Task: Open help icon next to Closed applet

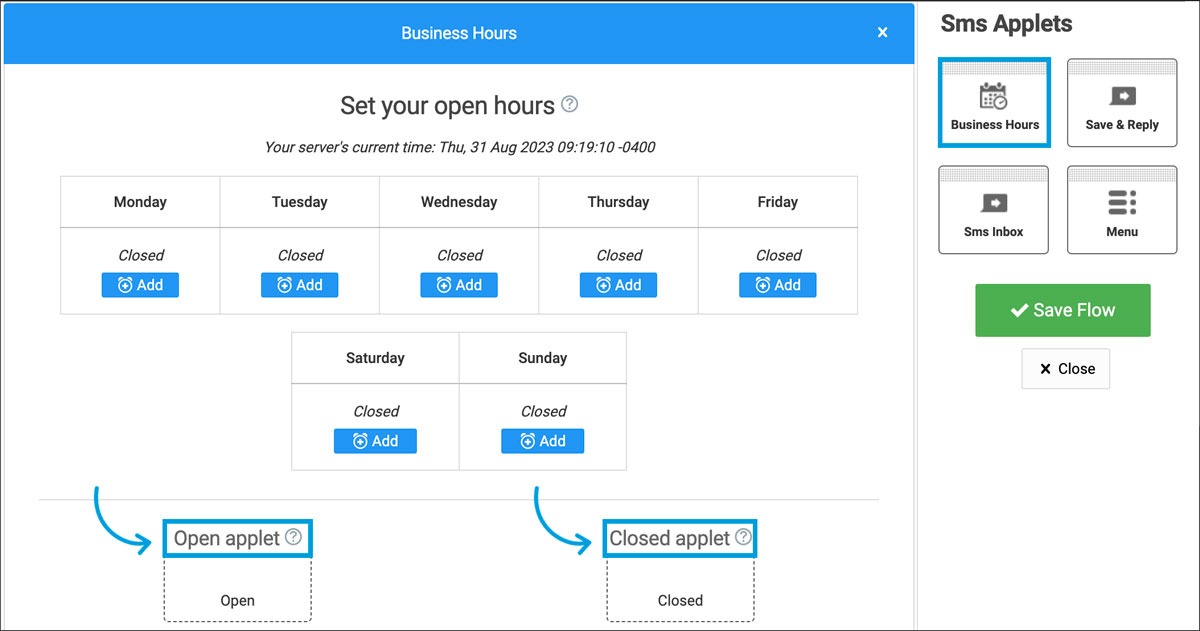Action: coord(743,537)
